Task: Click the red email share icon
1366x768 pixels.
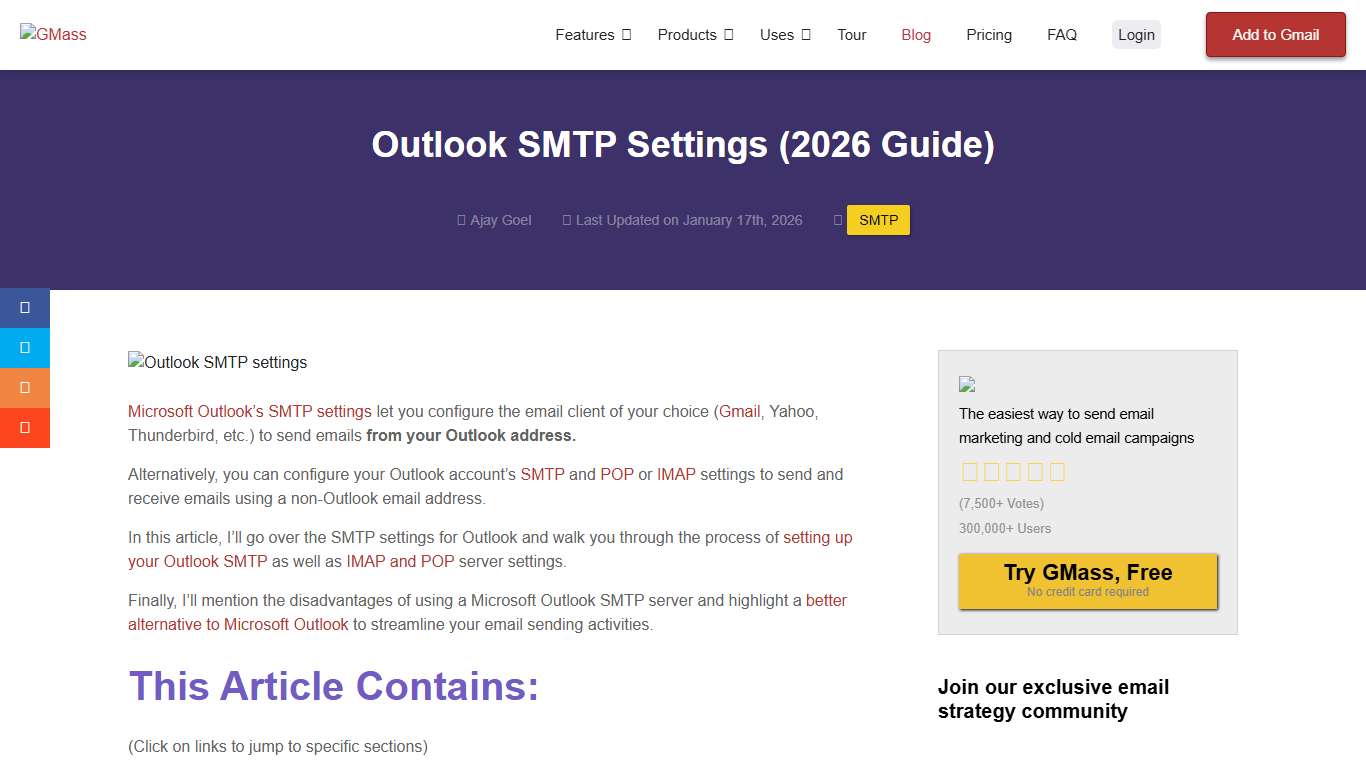Action: click(x=24, y=428)
